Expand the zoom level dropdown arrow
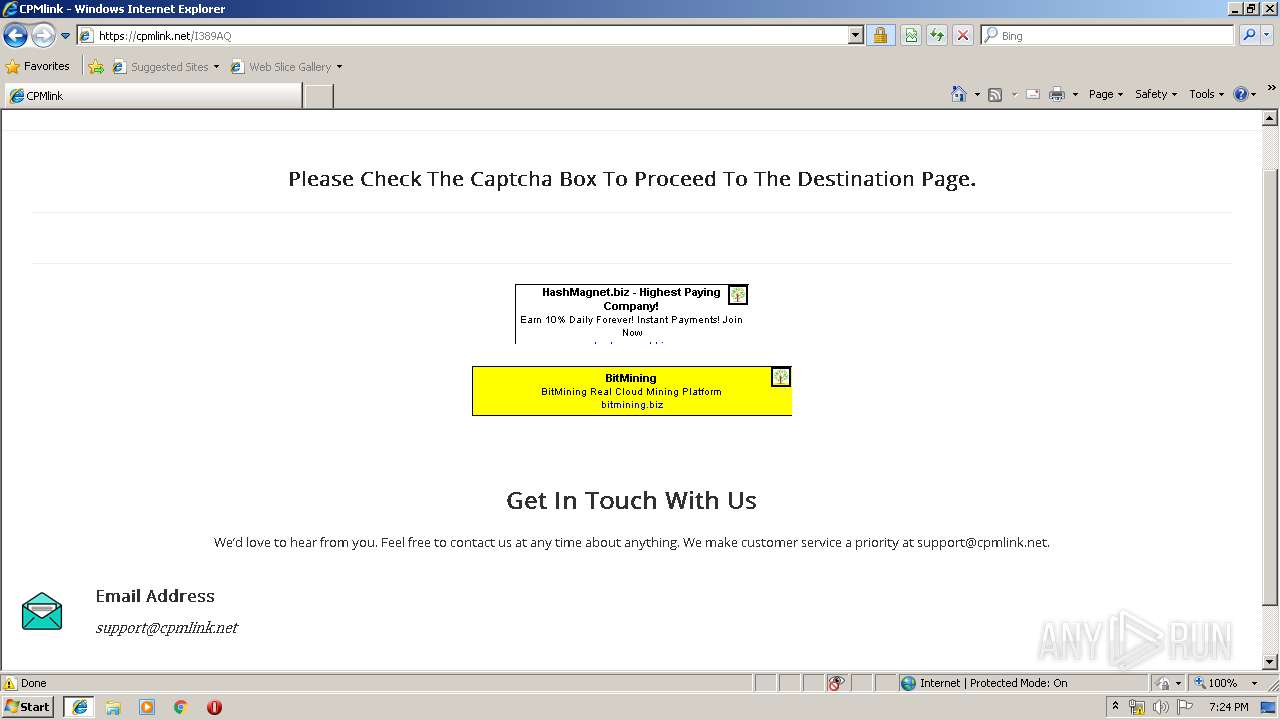 1254,683
